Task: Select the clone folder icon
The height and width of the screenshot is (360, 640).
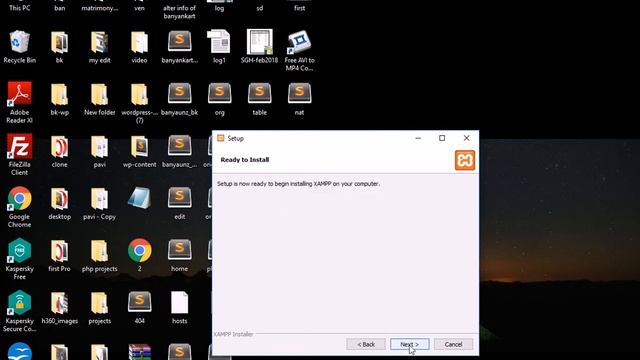Action: click(x=60, y=147)
